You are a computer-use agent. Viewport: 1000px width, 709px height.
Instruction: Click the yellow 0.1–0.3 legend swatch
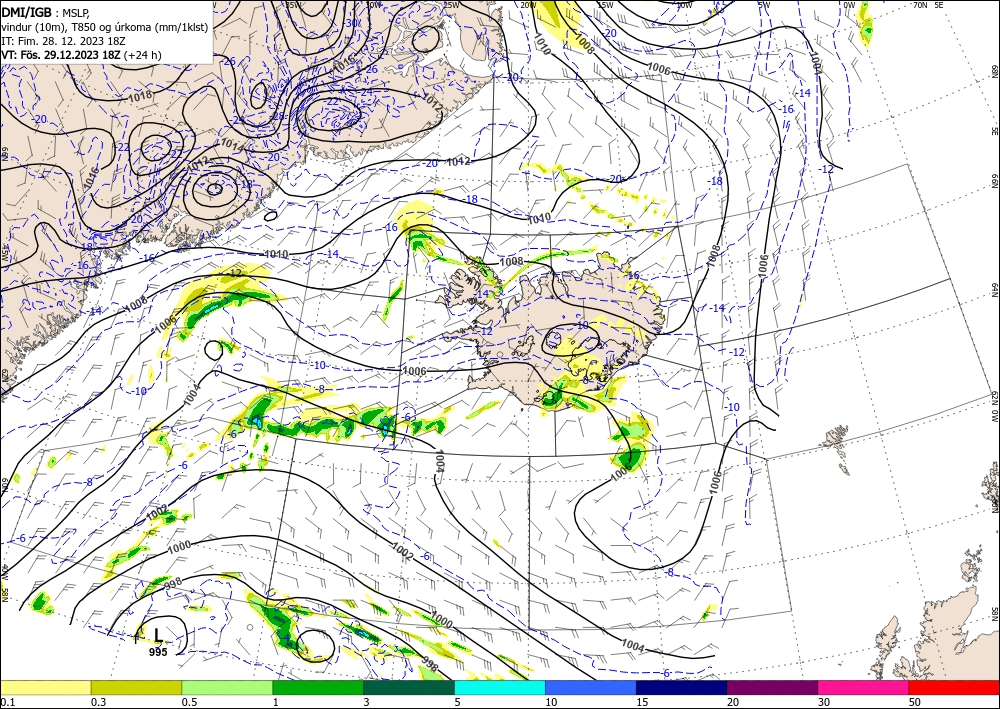pyautogui.click(x=45, y=687)
